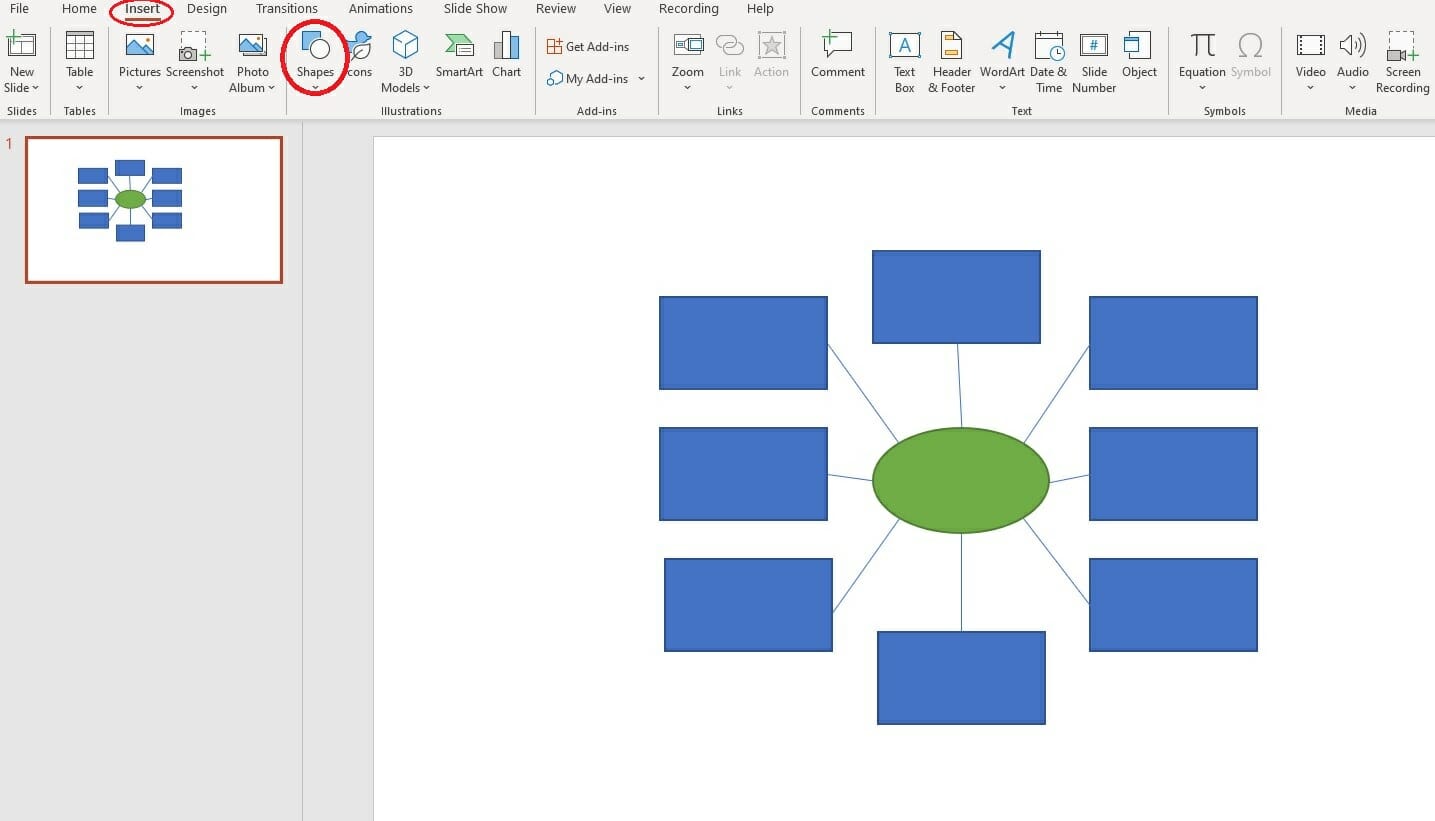Image resolution: width=1435 pixels, height=821 pixels.
Task: Insert a Slide Number
Action: point(1093,60)
